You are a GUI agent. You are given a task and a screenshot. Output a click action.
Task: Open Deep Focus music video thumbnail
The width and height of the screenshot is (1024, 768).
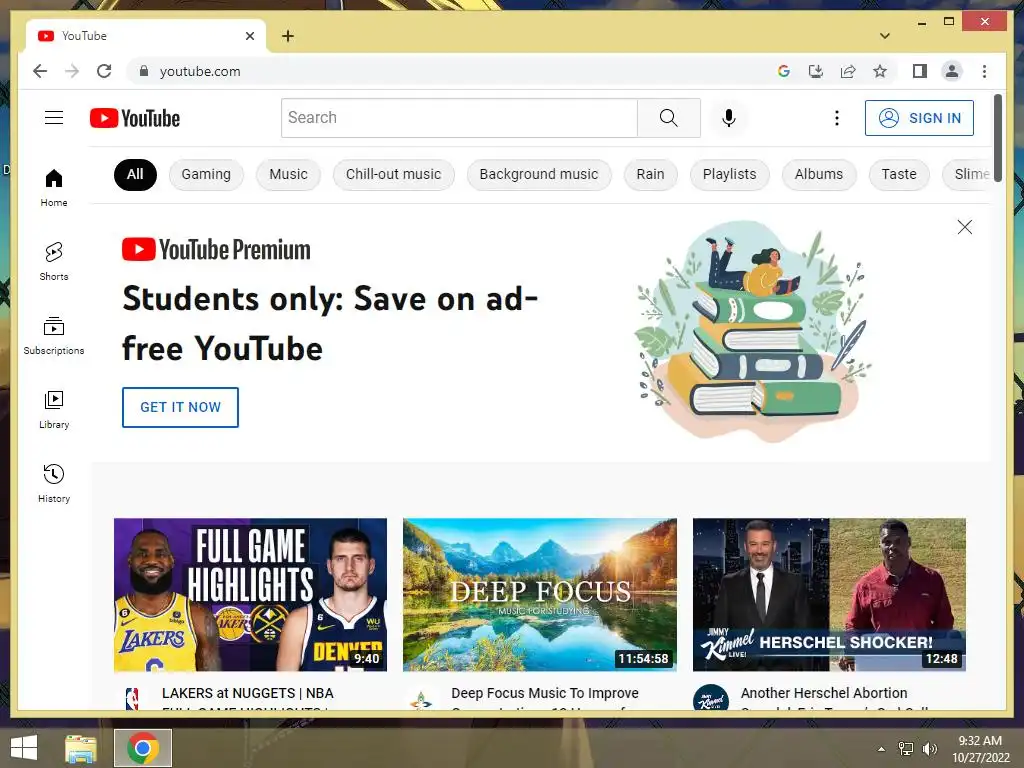click(x=540, y=595)
